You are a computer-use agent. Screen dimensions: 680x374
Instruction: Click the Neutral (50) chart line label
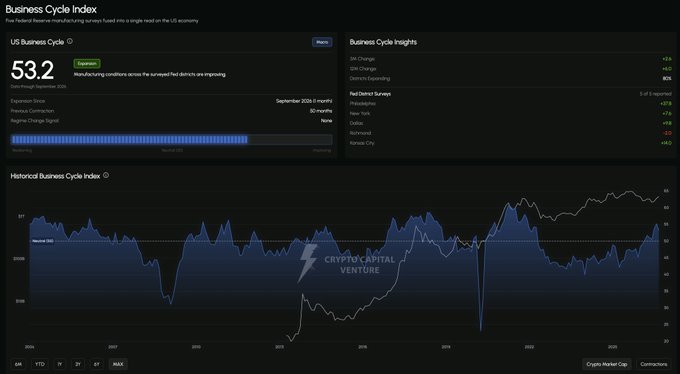(x=42, y=241)
